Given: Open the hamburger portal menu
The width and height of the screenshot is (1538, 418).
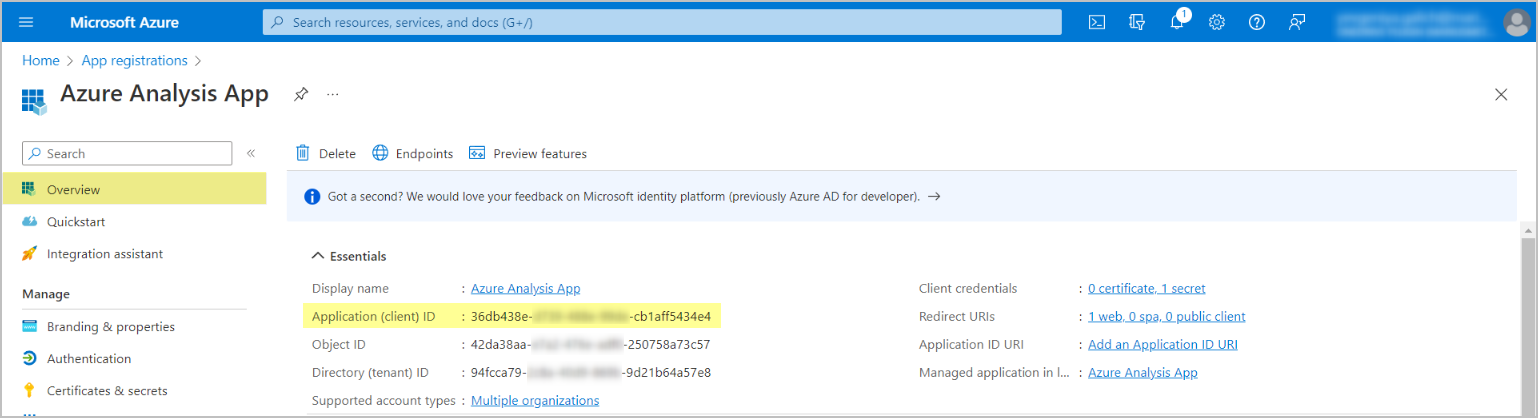Looking at the screenshot, I should click(27, 22).
